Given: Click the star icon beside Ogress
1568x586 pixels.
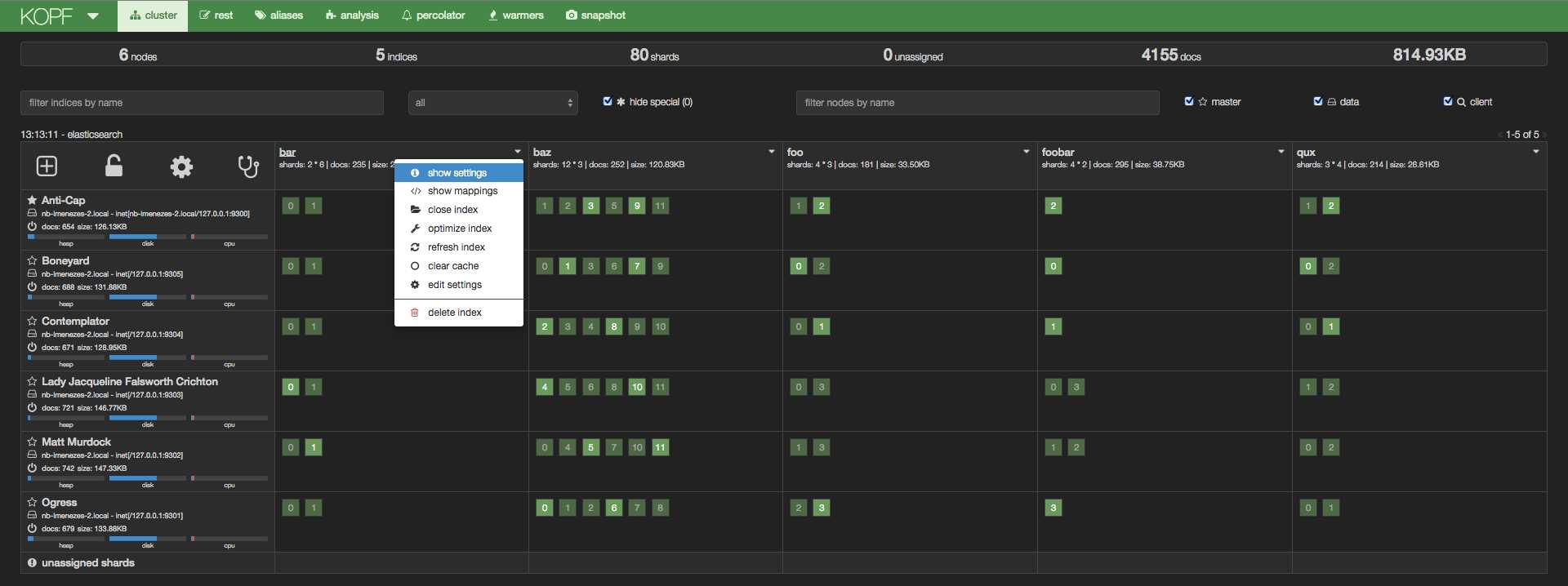Looking at the screenshot, I should pos(32,502).
